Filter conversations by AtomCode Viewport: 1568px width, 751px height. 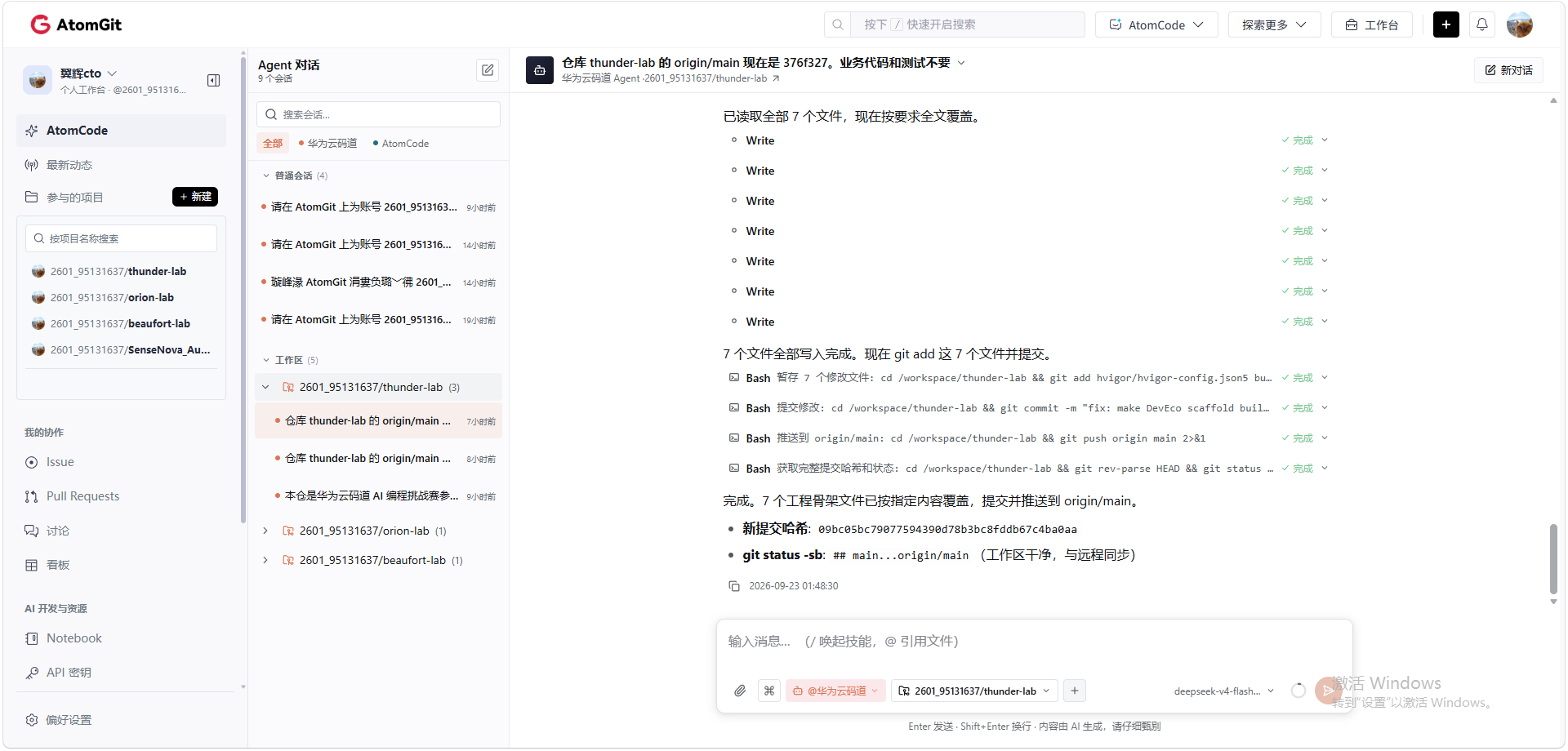tap(401, 143)
